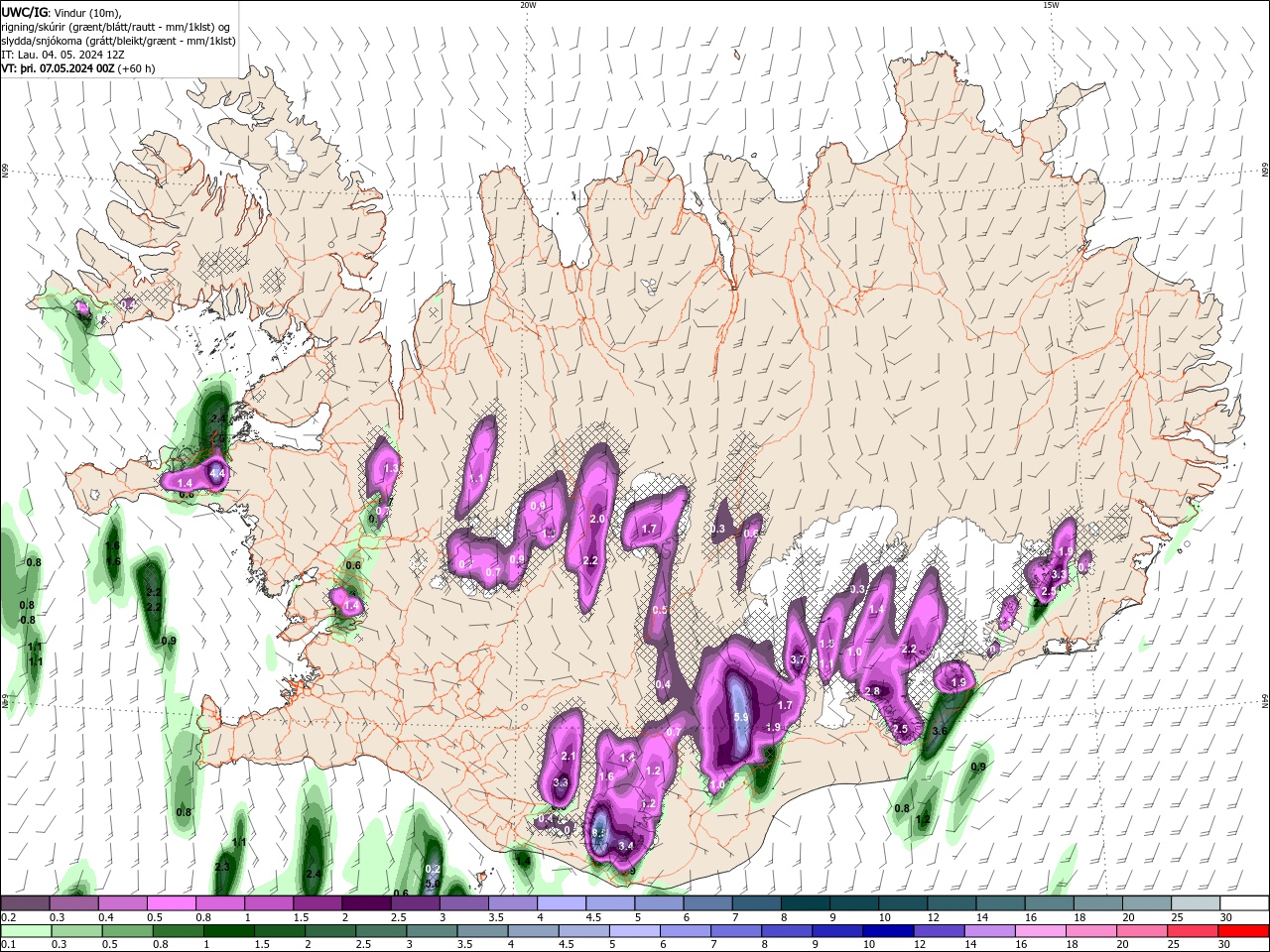
Task: Click the 5.9 precipitation value on the map
Action: point(740,717)
